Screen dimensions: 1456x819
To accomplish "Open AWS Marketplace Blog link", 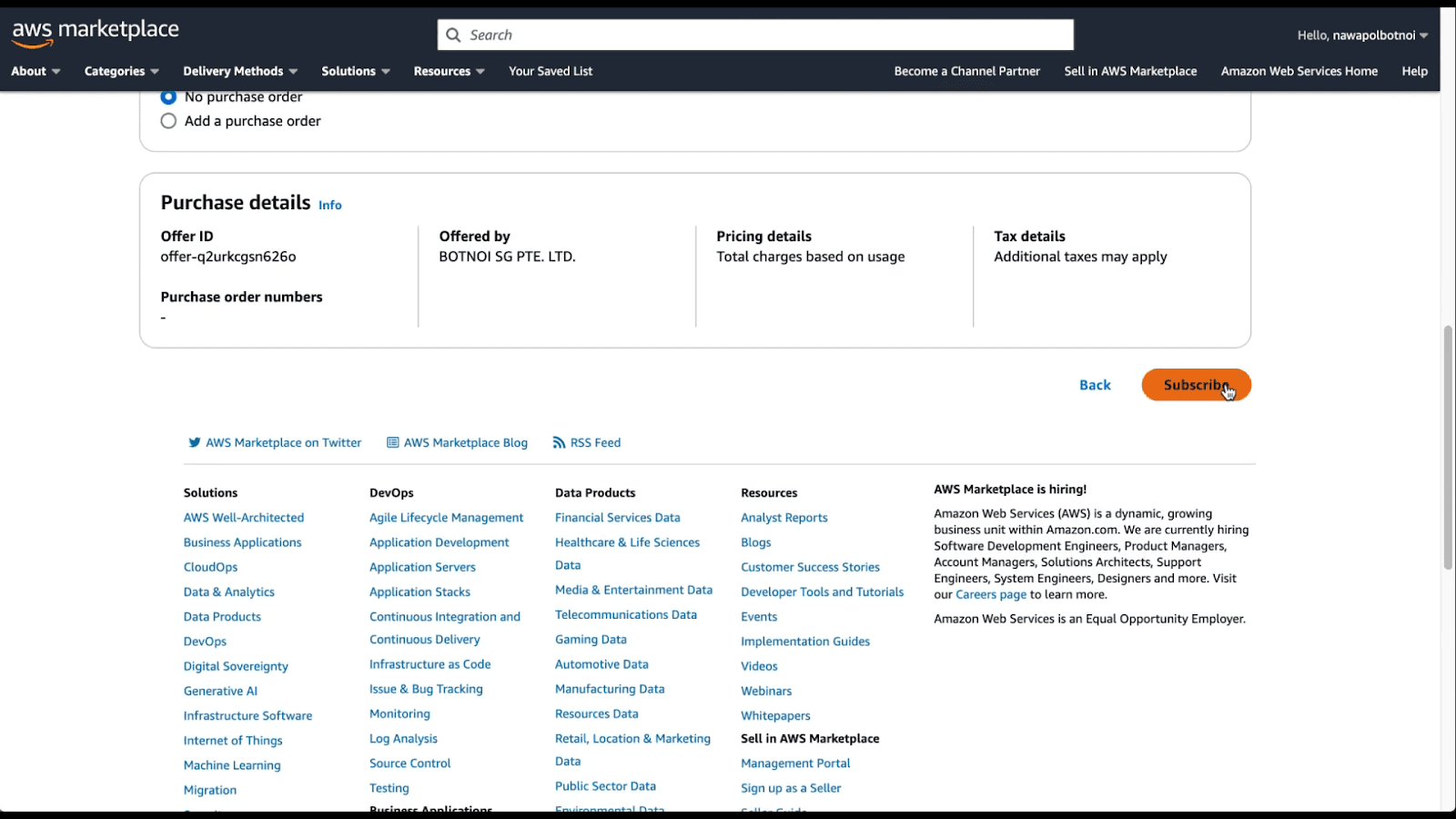I will (465, 442).
